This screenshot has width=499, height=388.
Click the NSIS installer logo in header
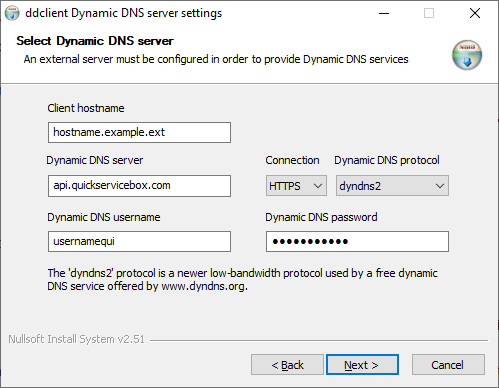467,55
